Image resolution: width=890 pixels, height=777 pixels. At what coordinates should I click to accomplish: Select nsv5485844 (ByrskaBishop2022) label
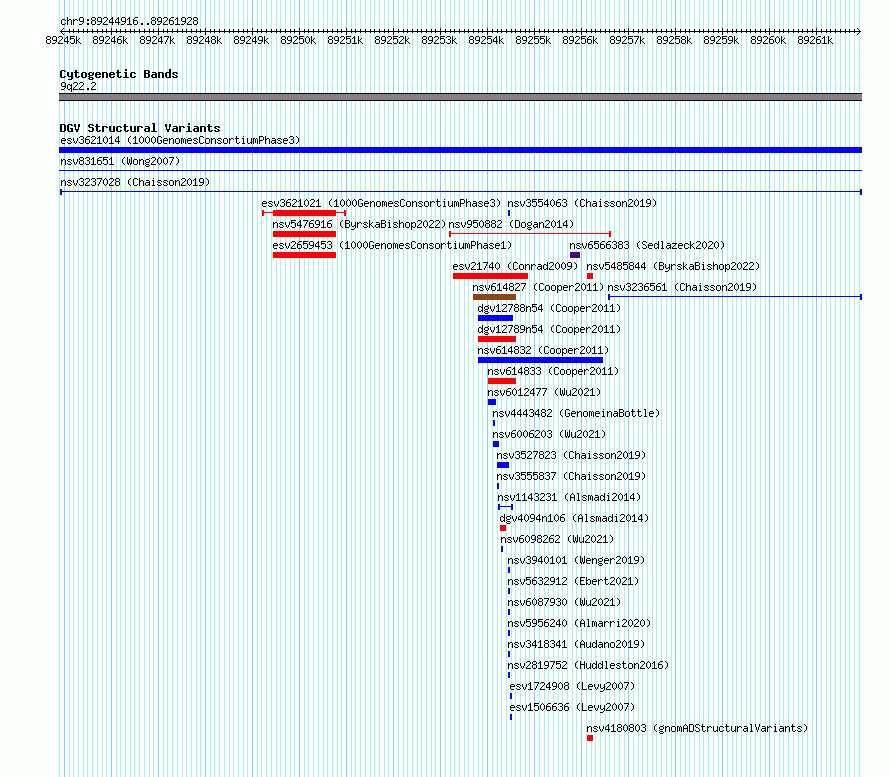pyautogui.click(x=673, y=266)
